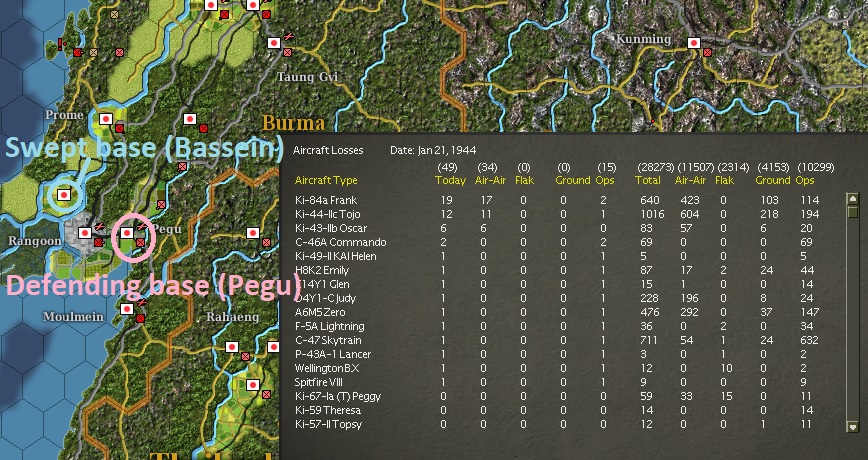Click the red unit marker beside Kunming

707,53
